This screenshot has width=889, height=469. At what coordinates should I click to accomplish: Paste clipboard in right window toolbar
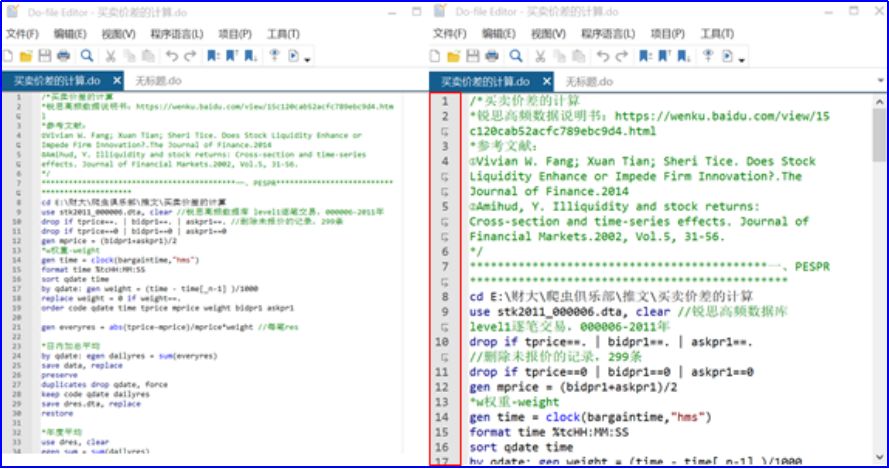pyautogui.click(x=578, y=56)
